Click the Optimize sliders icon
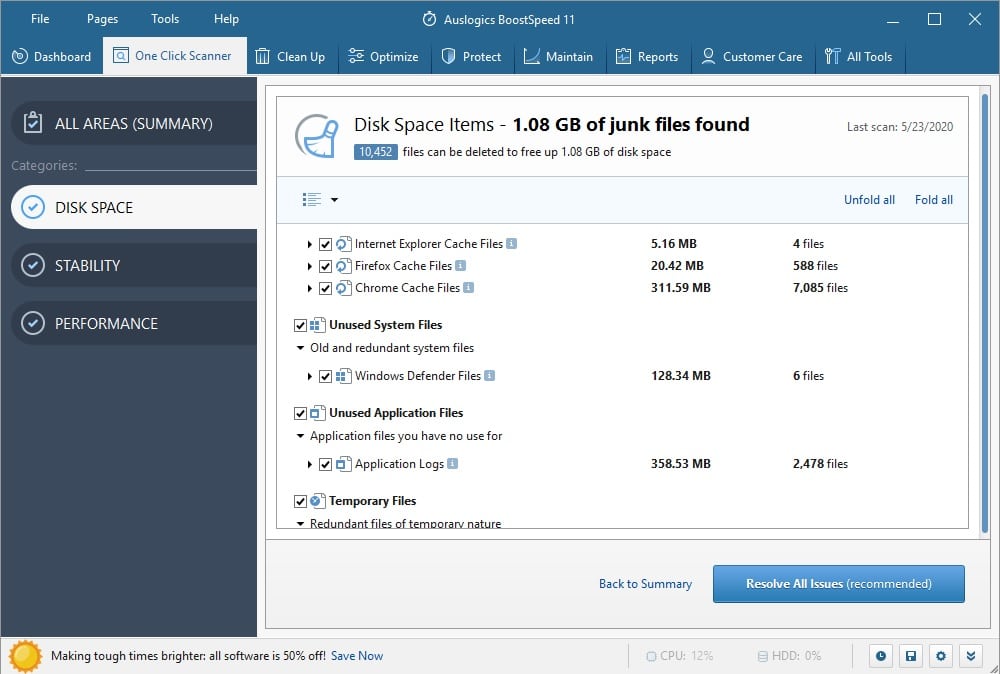This screenshot has height=674, width=1000. coord(356,56)
